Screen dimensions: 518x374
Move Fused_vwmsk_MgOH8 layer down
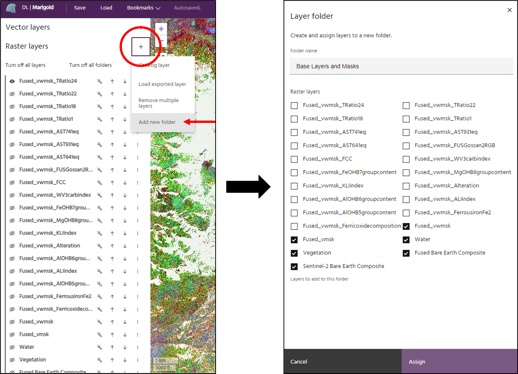[125, 220]
